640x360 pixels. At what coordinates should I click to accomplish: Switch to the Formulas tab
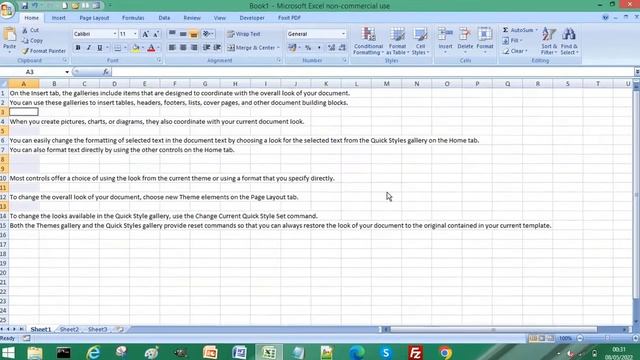tap(133, 18)
